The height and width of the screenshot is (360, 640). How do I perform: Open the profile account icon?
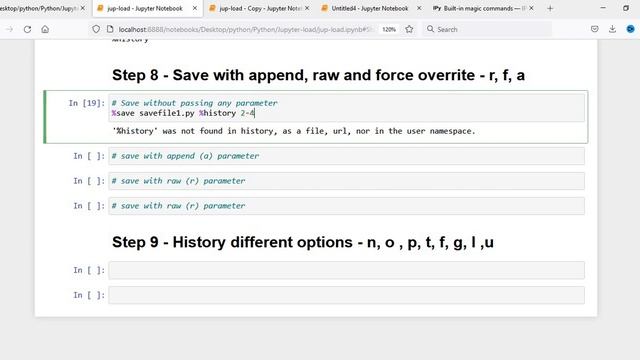631,29
